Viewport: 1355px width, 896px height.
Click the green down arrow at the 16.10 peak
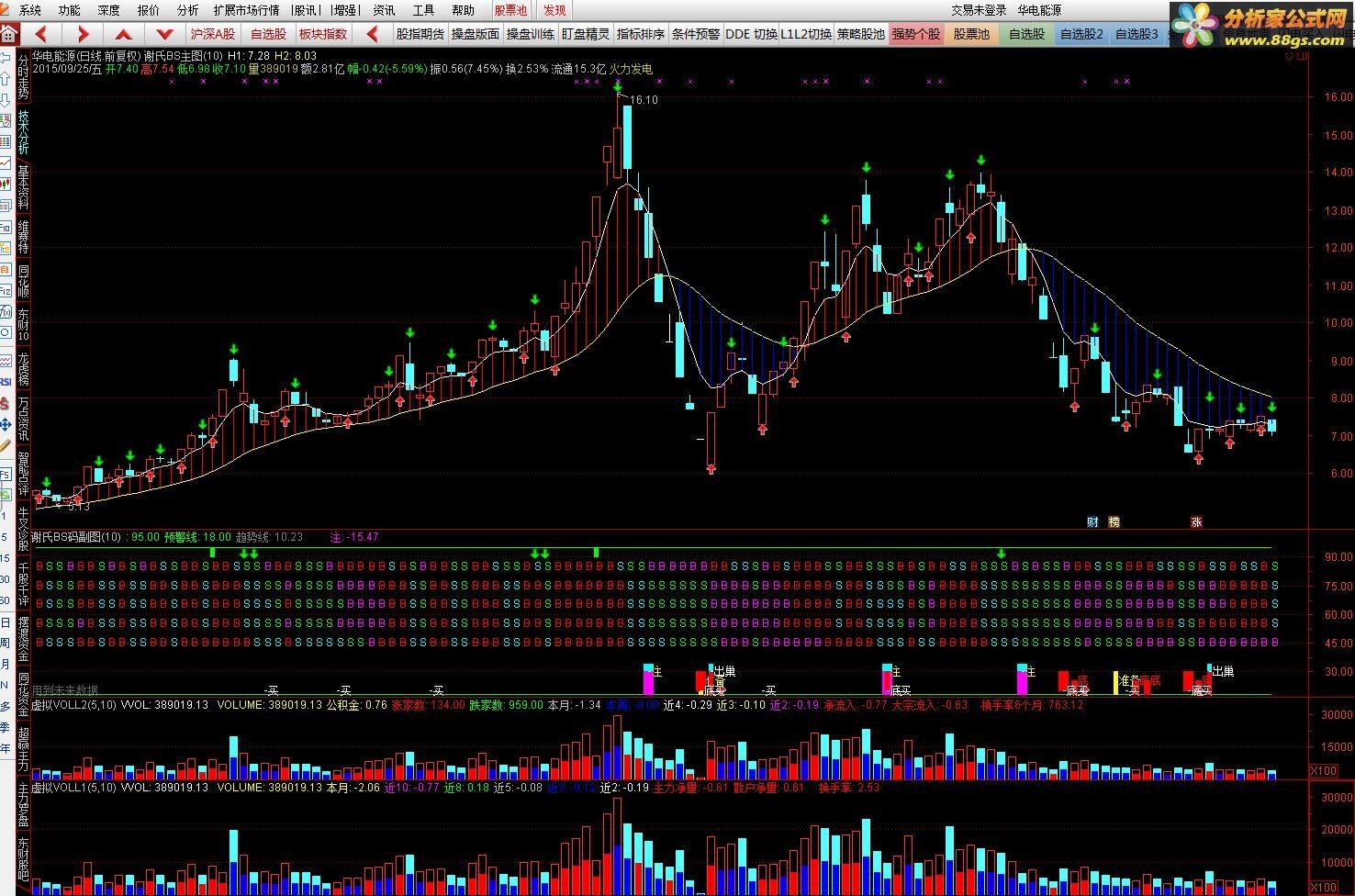(619, 88)
